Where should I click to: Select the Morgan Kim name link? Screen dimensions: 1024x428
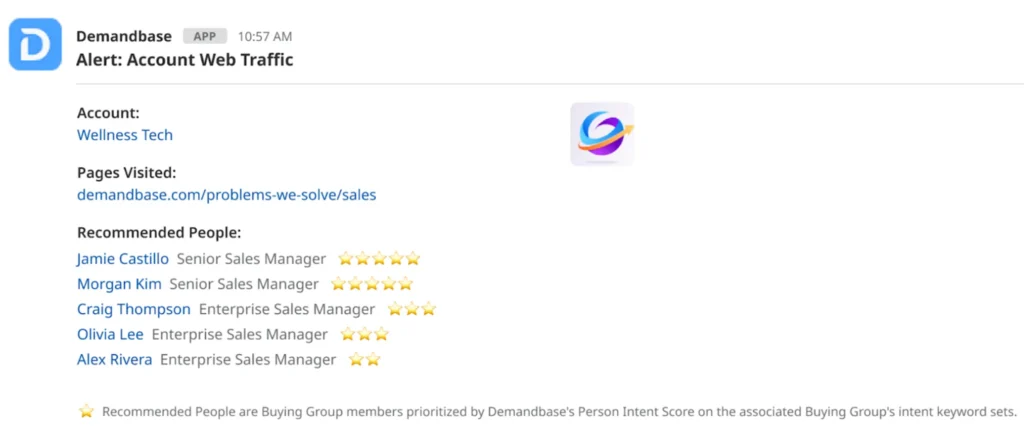(x=119, y=284)
